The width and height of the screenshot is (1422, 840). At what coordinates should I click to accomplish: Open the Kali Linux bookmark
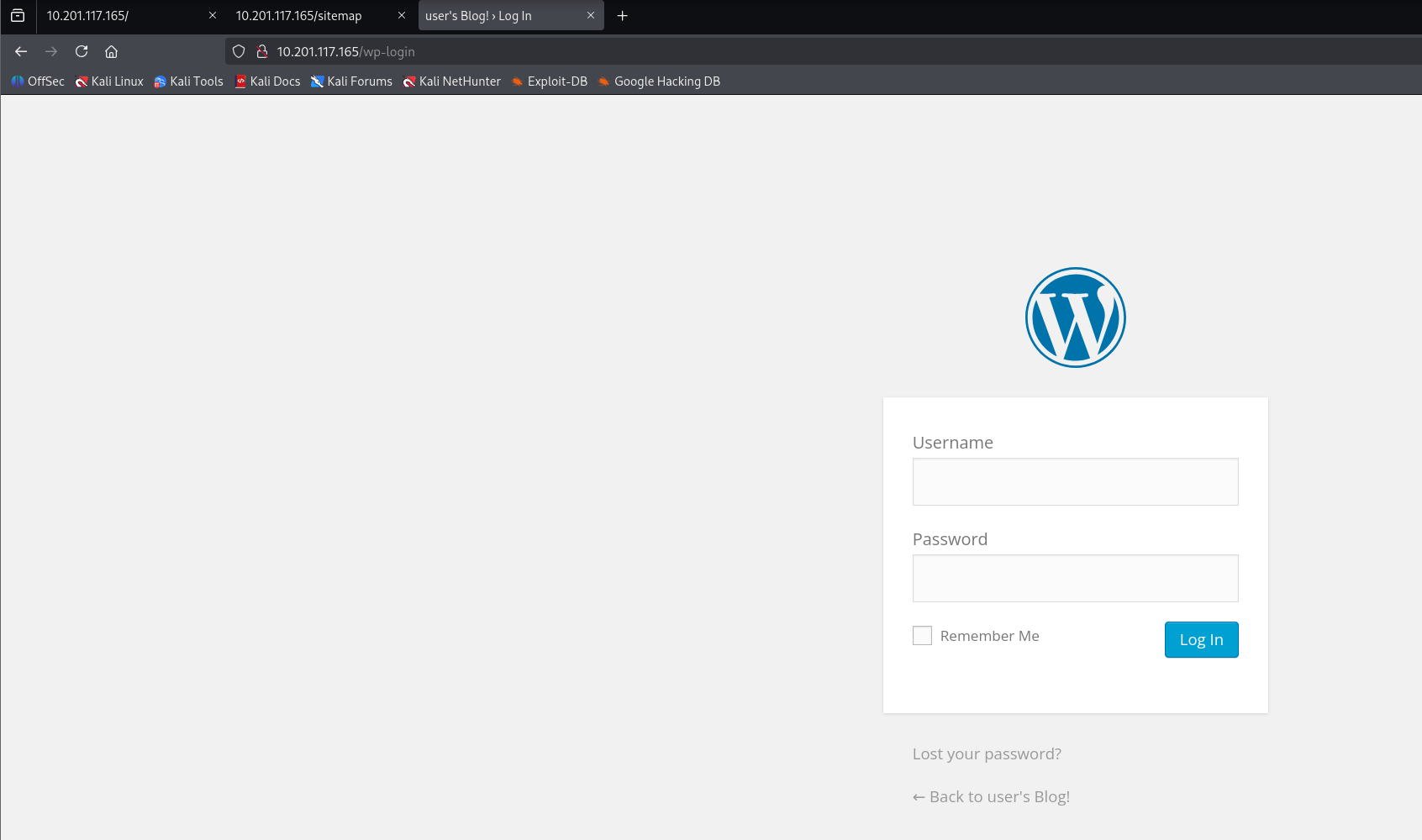click(x=109, y=81)
